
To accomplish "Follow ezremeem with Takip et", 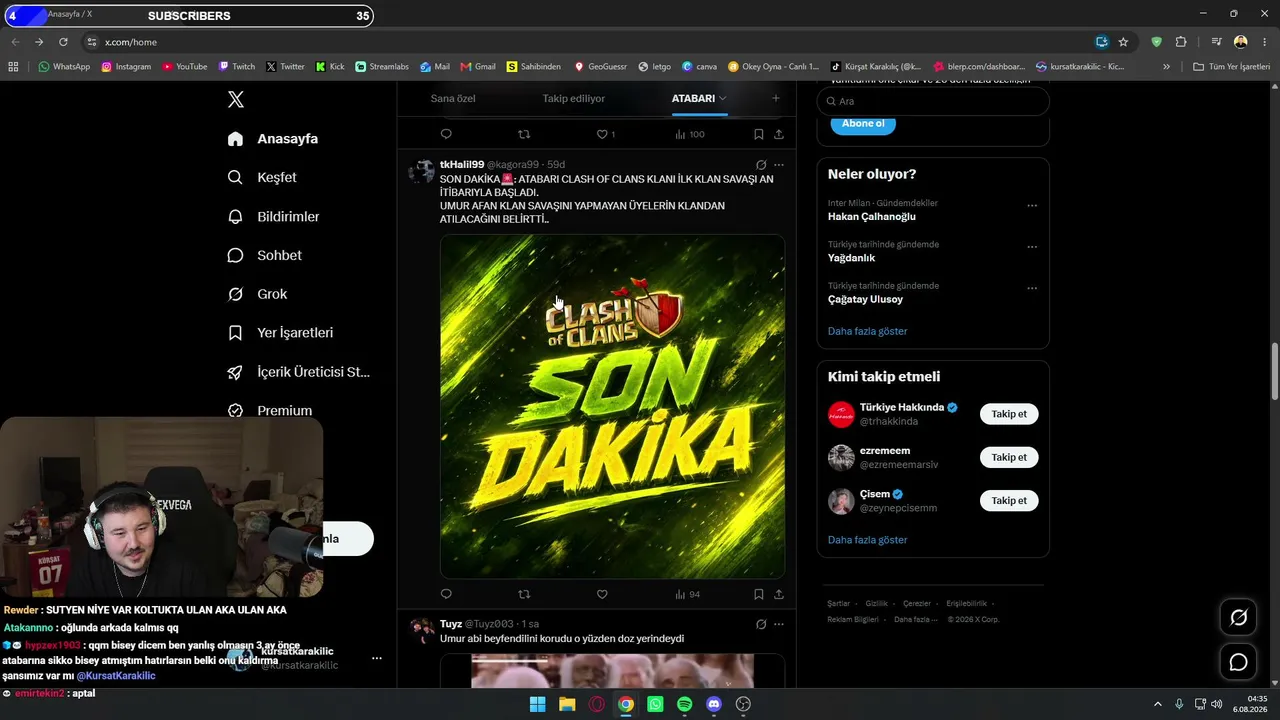I will click(x=1009, y=457).
